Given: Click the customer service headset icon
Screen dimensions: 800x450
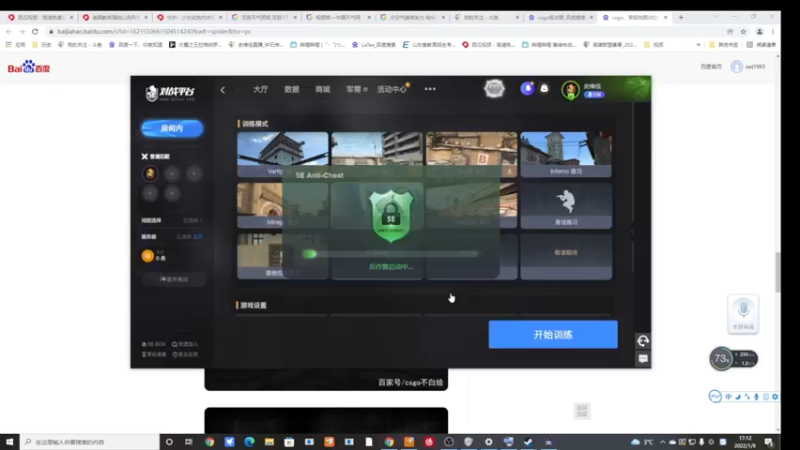Looking at the screenshot, I should pyautogui.click(x=643, y=341).
